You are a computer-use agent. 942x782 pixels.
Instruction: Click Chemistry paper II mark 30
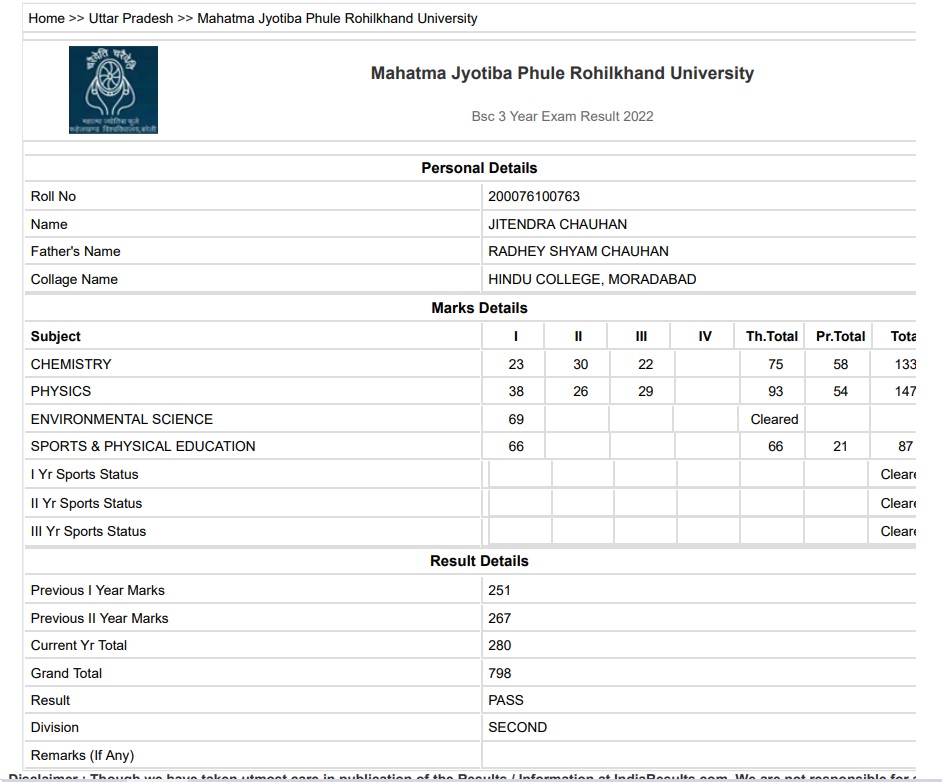click(581, 365)
